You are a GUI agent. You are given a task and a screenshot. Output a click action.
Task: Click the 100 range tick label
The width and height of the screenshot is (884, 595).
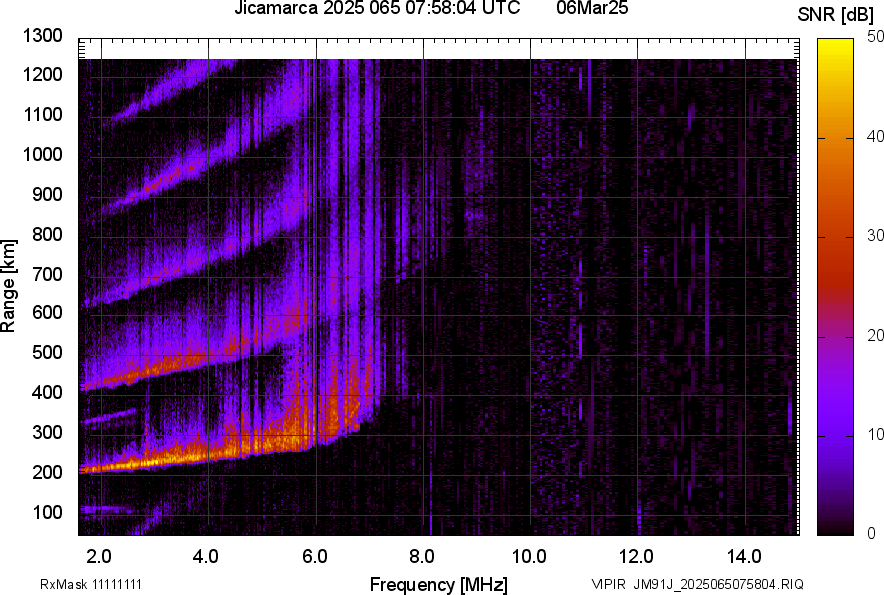click(48, 512)
